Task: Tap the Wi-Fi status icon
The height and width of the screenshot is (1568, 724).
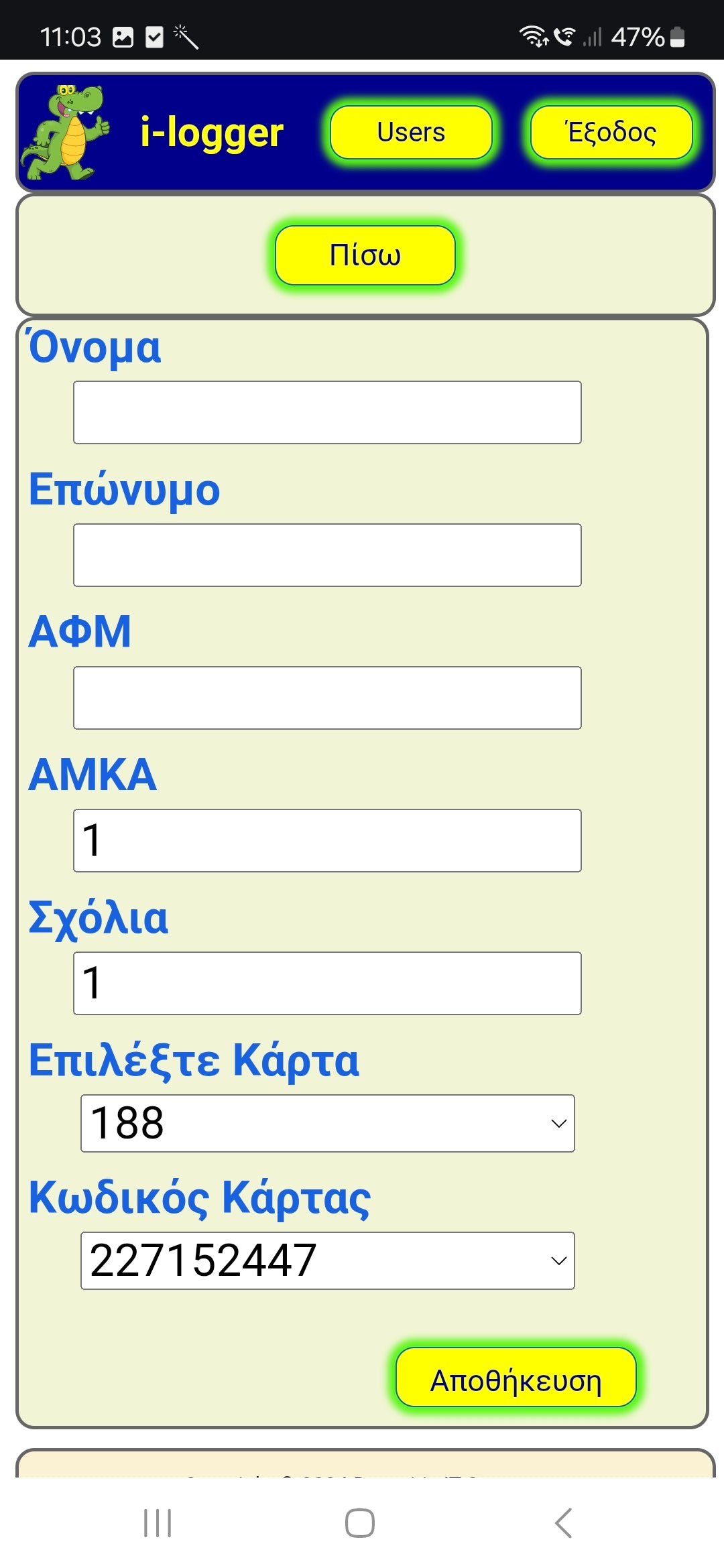Action: [534, 36]
